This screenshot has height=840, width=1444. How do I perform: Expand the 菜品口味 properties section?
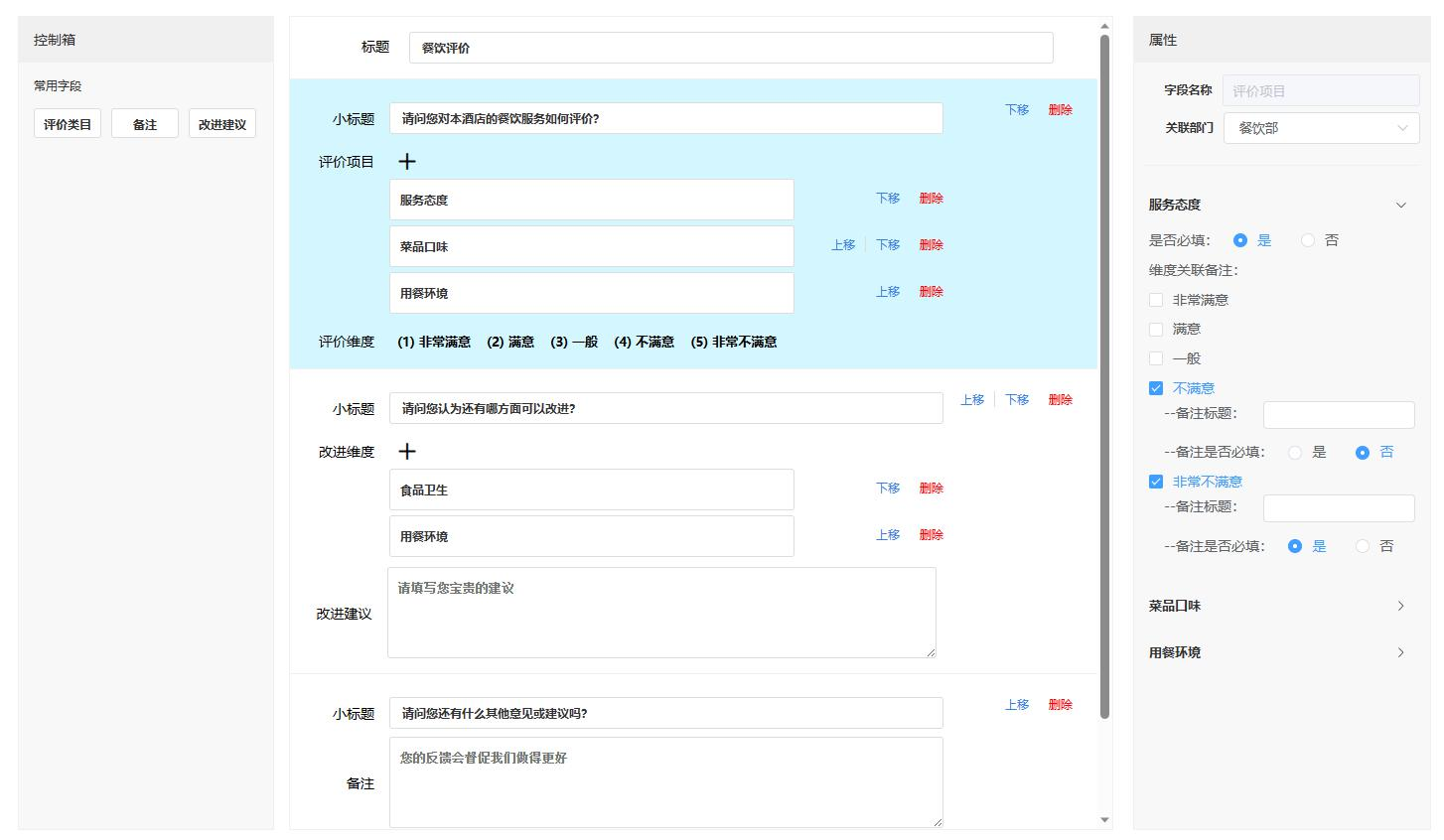click(1400, 606)
